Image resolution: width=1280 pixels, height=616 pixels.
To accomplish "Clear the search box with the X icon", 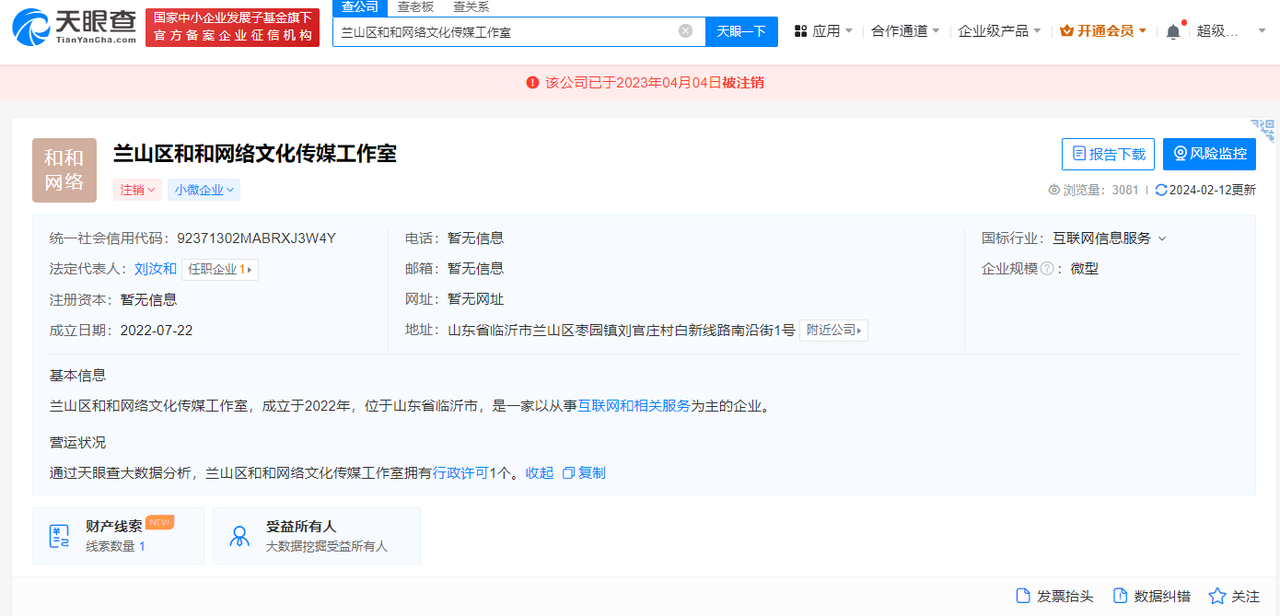I will point(685,31).
